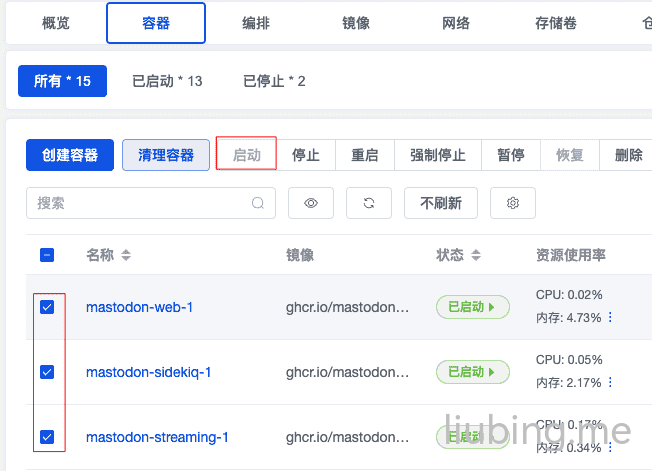This screenshot has width=652, height=471.
Task: Toggle the select-all header checkbox
Action: click(x=47, y=255)
